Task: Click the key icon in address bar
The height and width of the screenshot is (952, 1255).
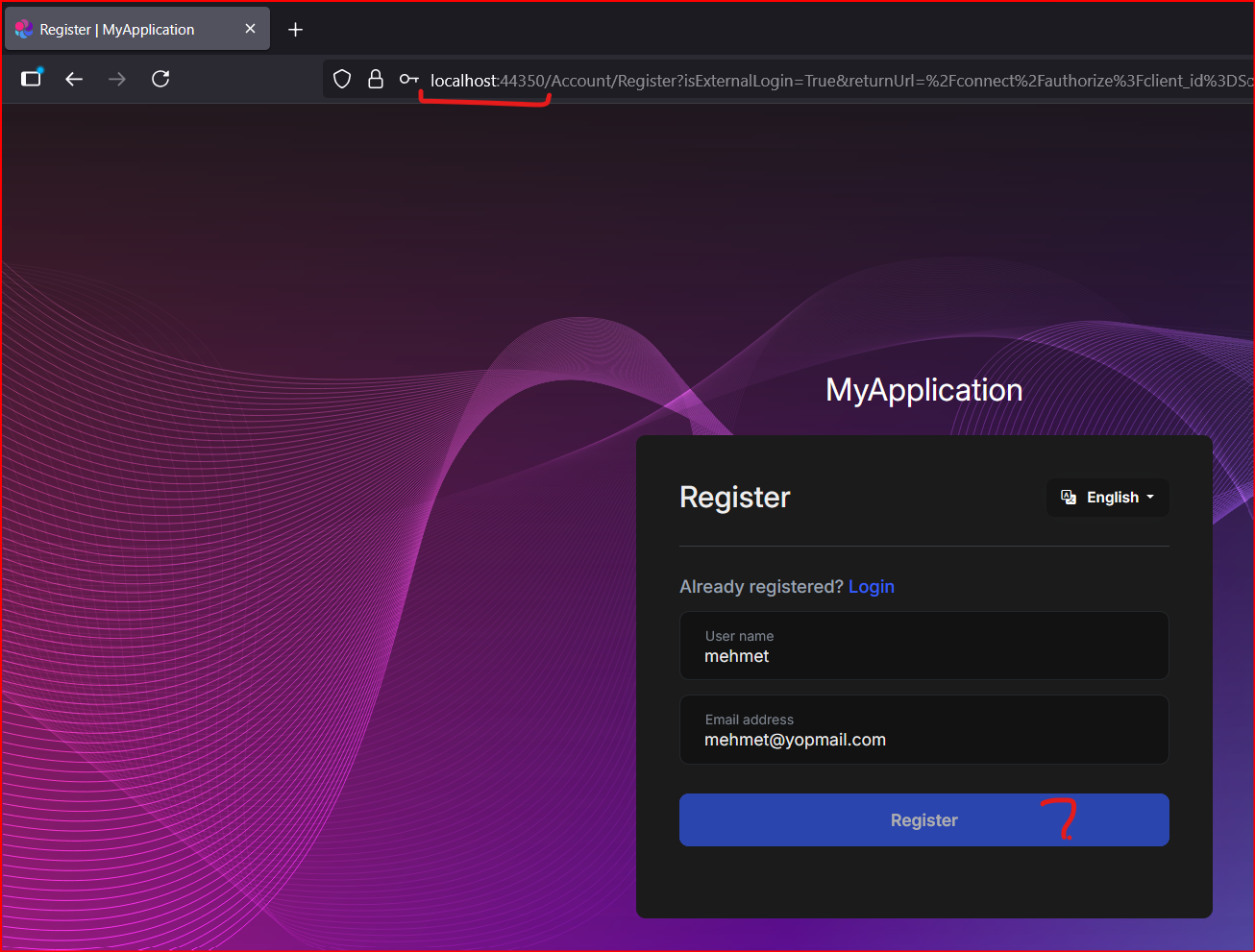Action: tap(408, 80)
